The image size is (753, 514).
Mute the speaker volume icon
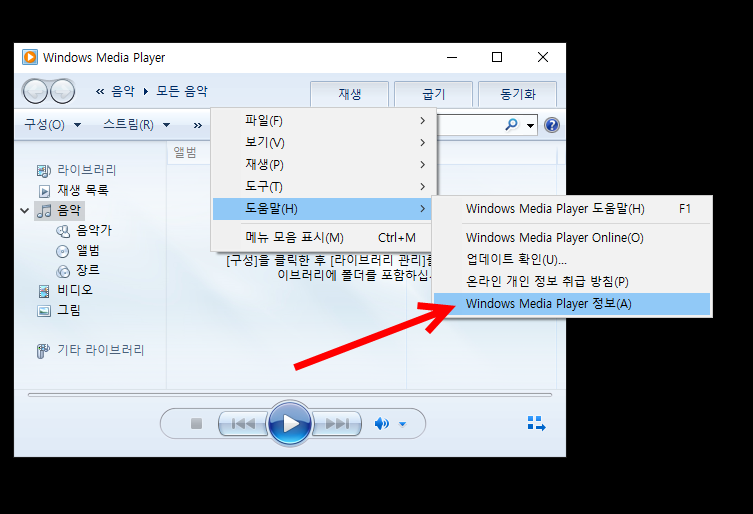pos(381,424)
